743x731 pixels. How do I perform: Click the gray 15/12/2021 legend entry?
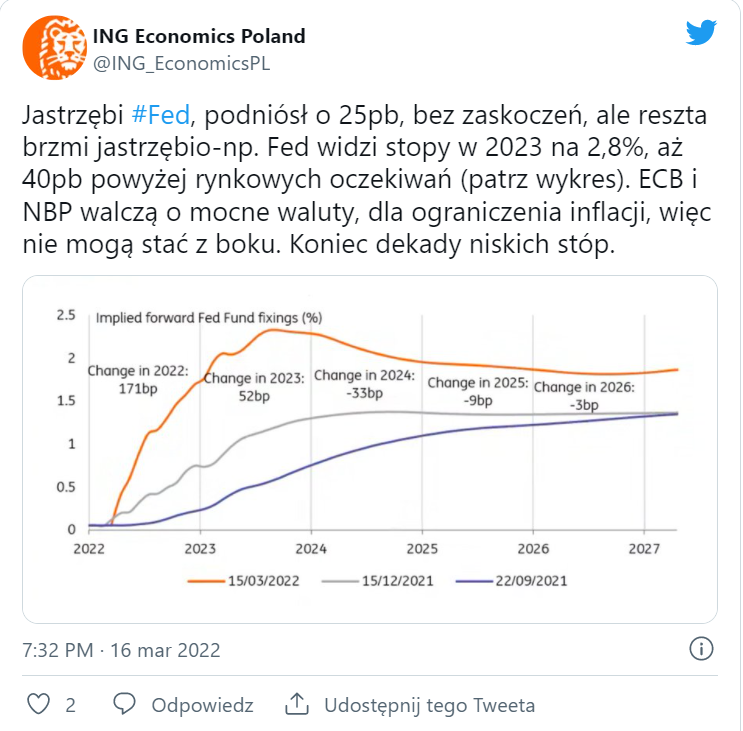coord(378,581)
